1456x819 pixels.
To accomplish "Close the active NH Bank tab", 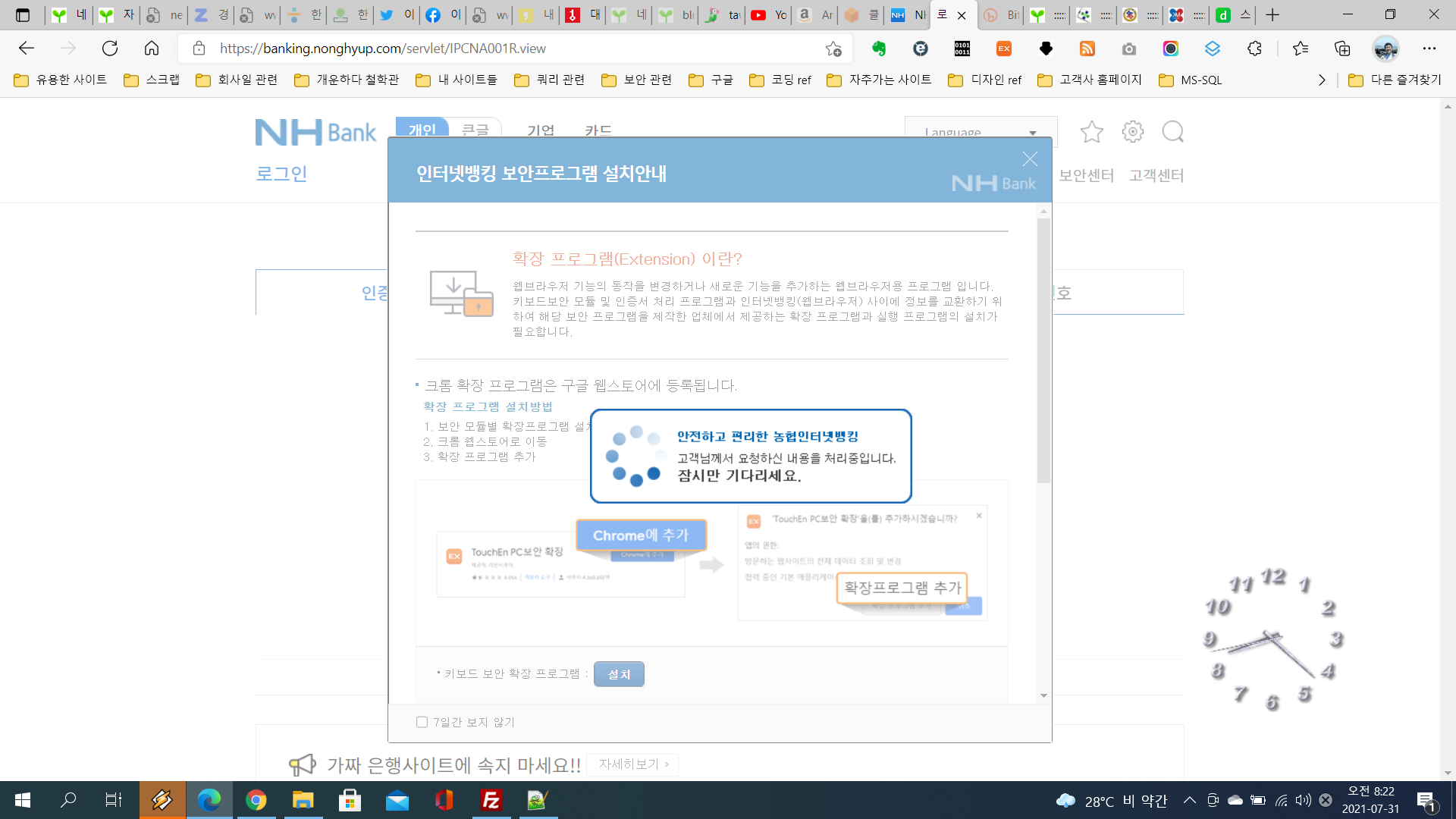I will [x=962, y=15].
